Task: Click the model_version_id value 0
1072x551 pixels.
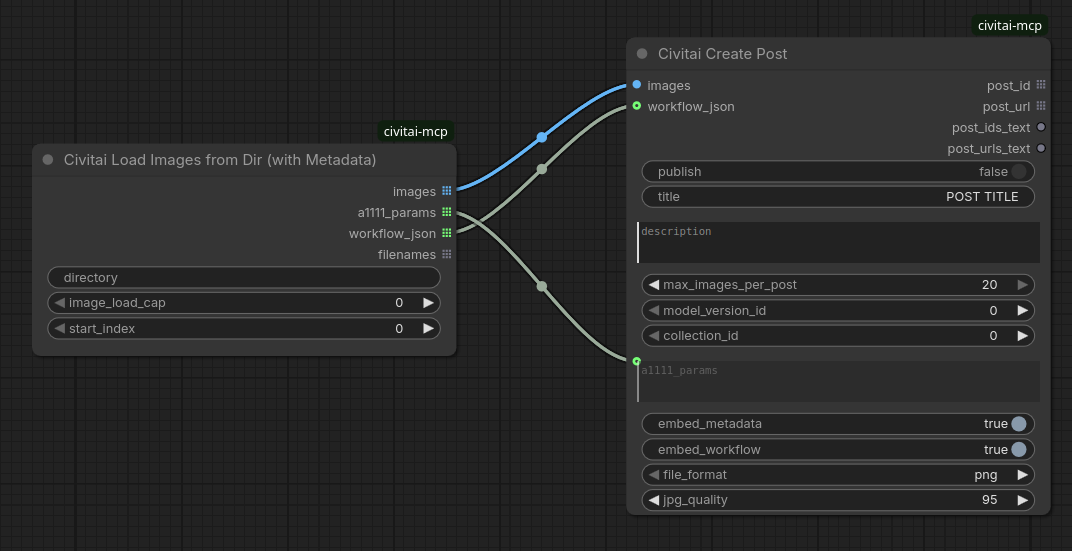Action: [x=993, y=310]
